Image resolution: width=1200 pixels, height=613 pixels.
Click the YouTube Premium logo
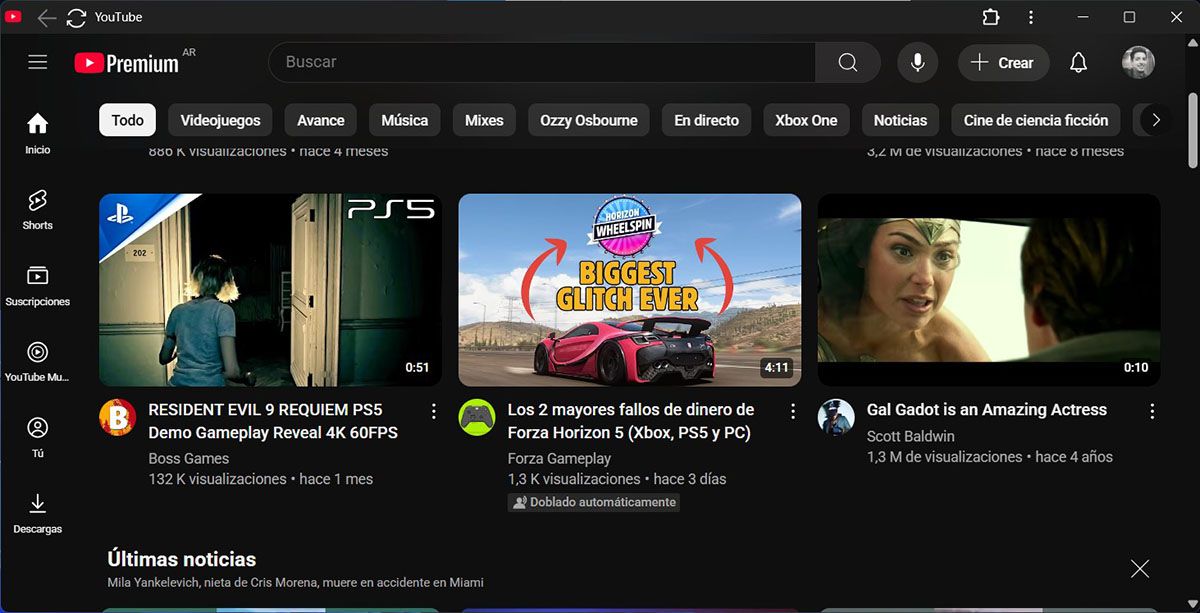tap(127, 63)
